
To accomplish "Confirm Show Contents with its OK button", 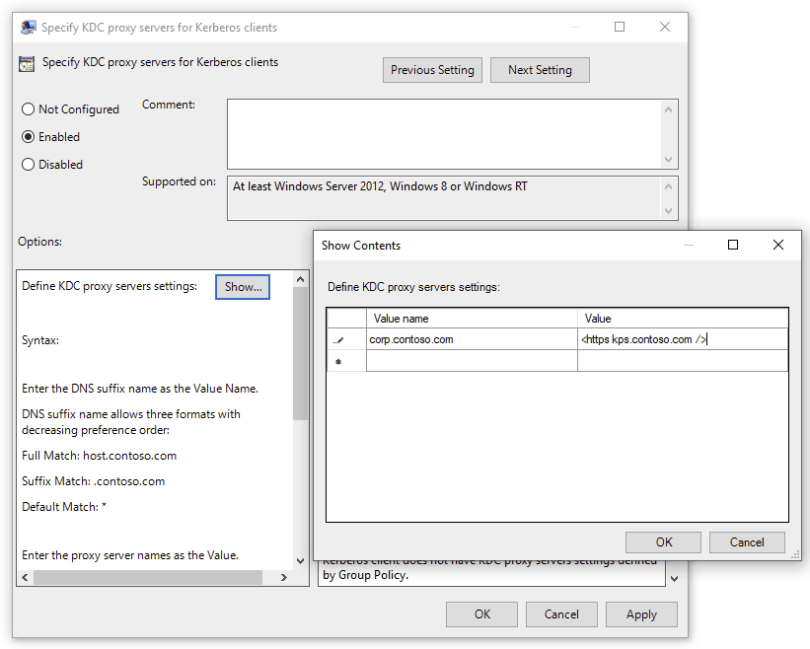I will (663, 542).
